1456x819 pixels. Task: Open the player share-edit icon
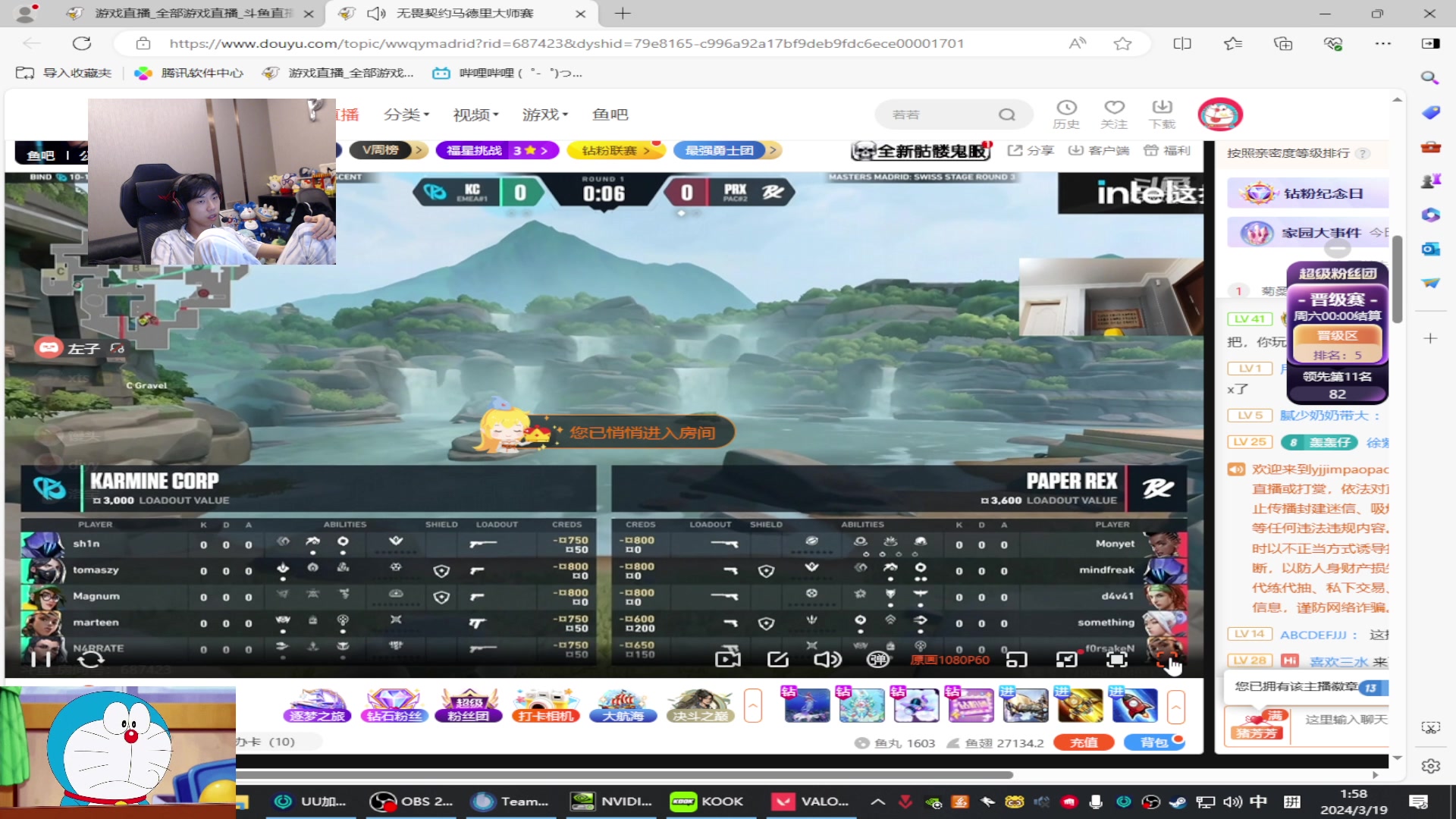coord(778,659)
